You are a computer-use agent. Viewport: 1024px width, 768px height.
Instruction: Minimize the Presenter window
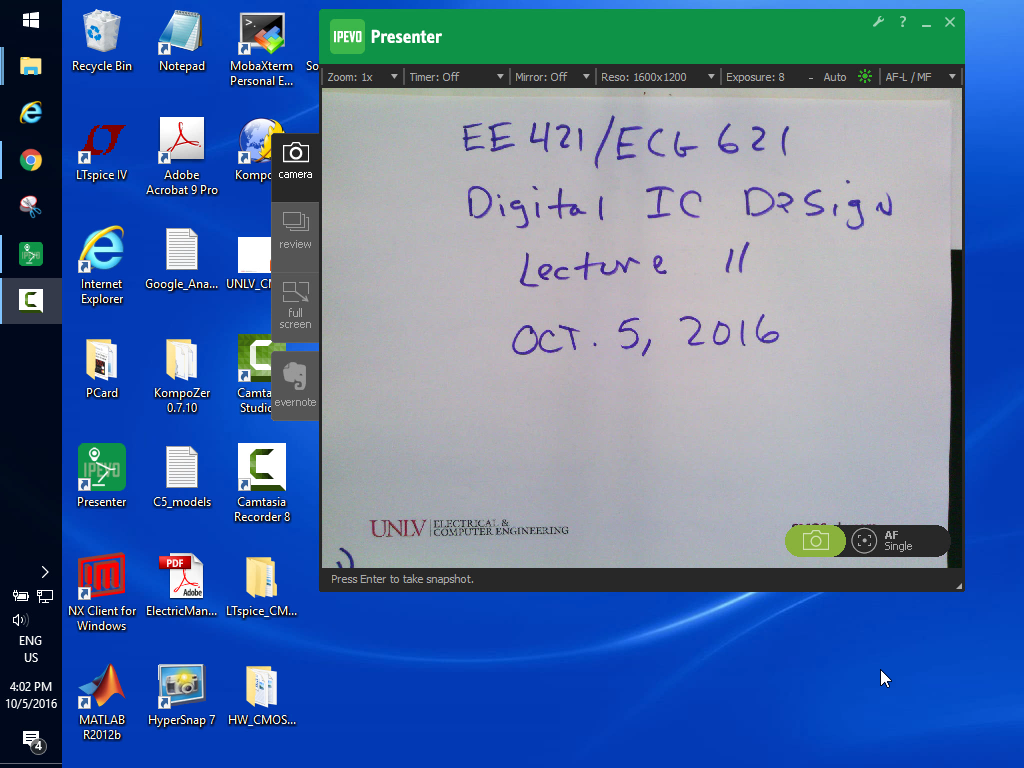tap(926, 23)
